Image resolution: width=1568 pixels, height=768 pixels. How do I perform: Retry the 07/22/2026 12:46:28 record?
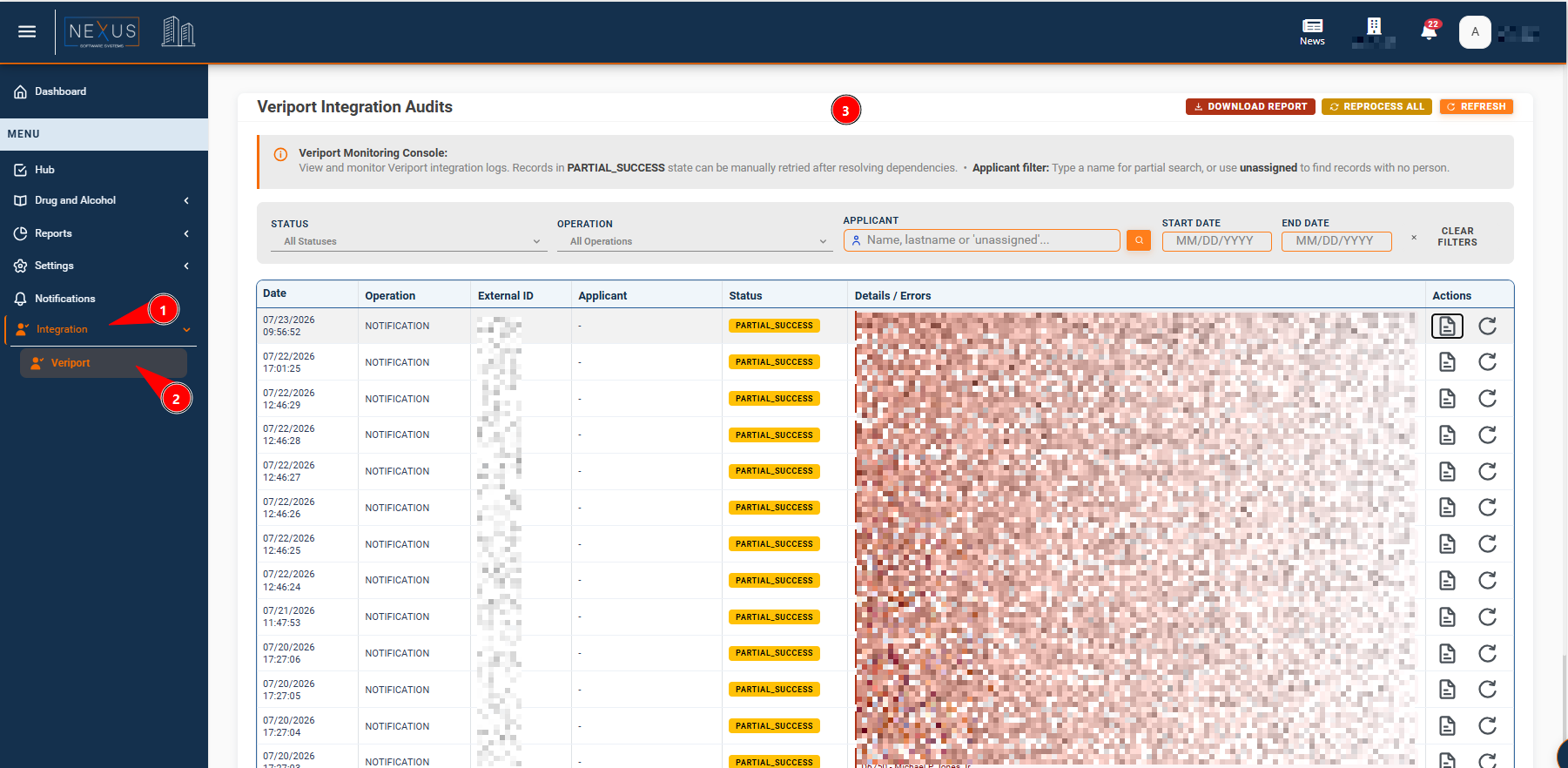pos(1488,435)
